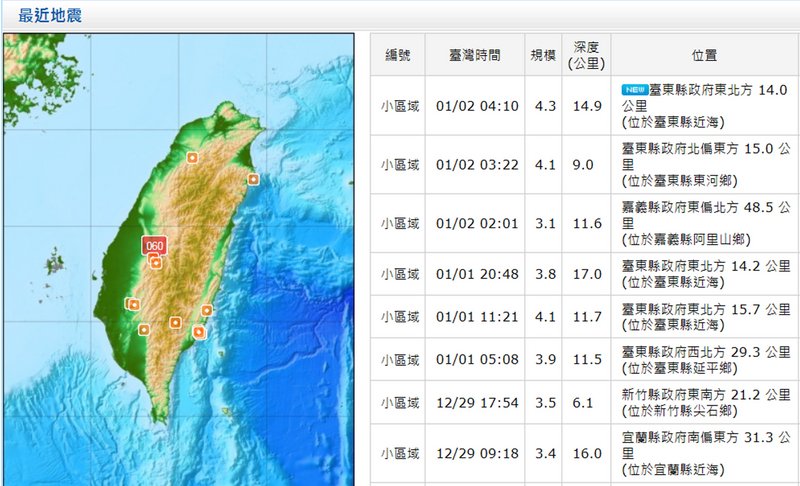Viewport: 800px width, 486px height.
Task: Click 小區域 in the 01/01 05:08 row
Action: pos(399,360)
